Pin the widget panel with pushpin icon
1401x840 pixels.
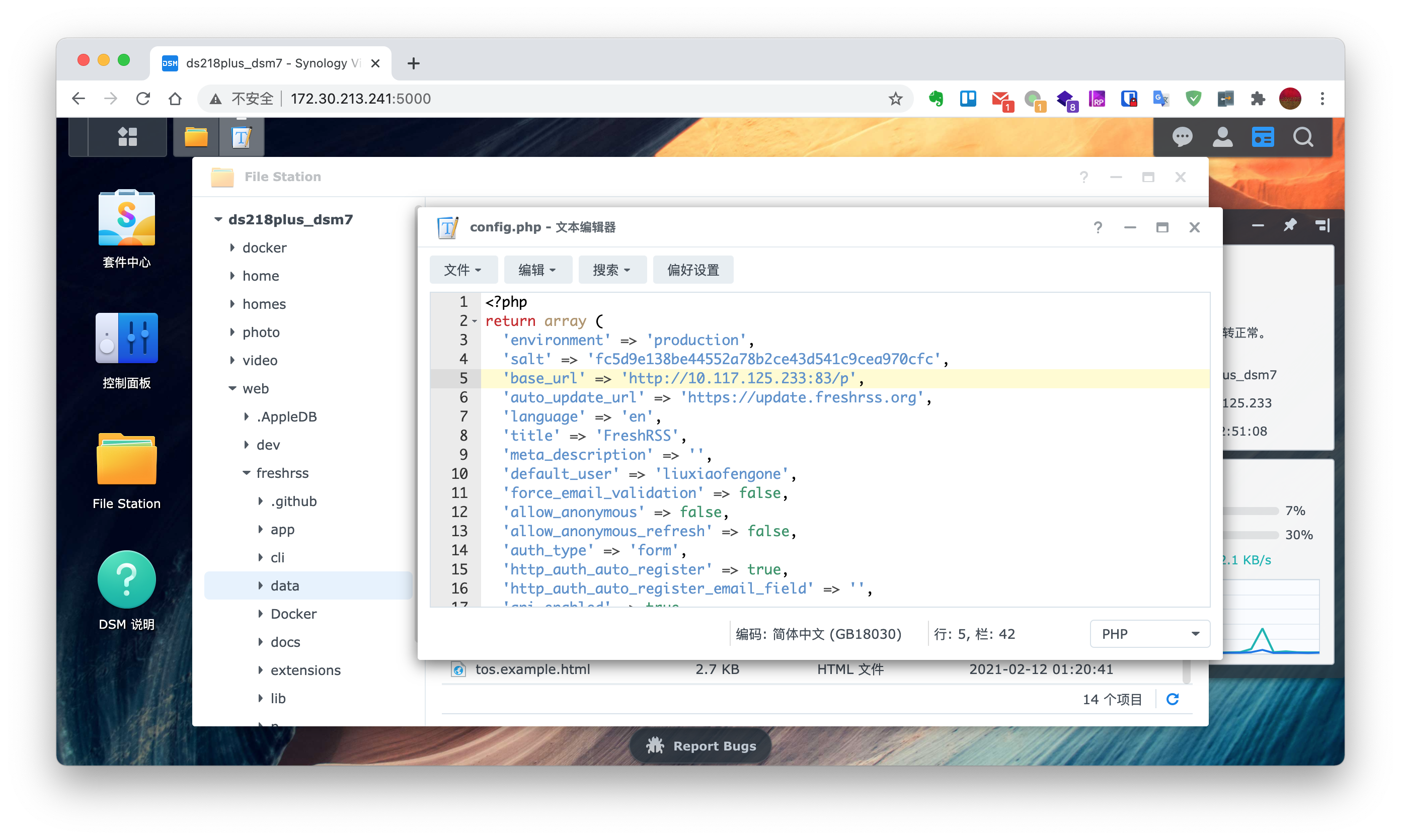(x=1289, y=225)
